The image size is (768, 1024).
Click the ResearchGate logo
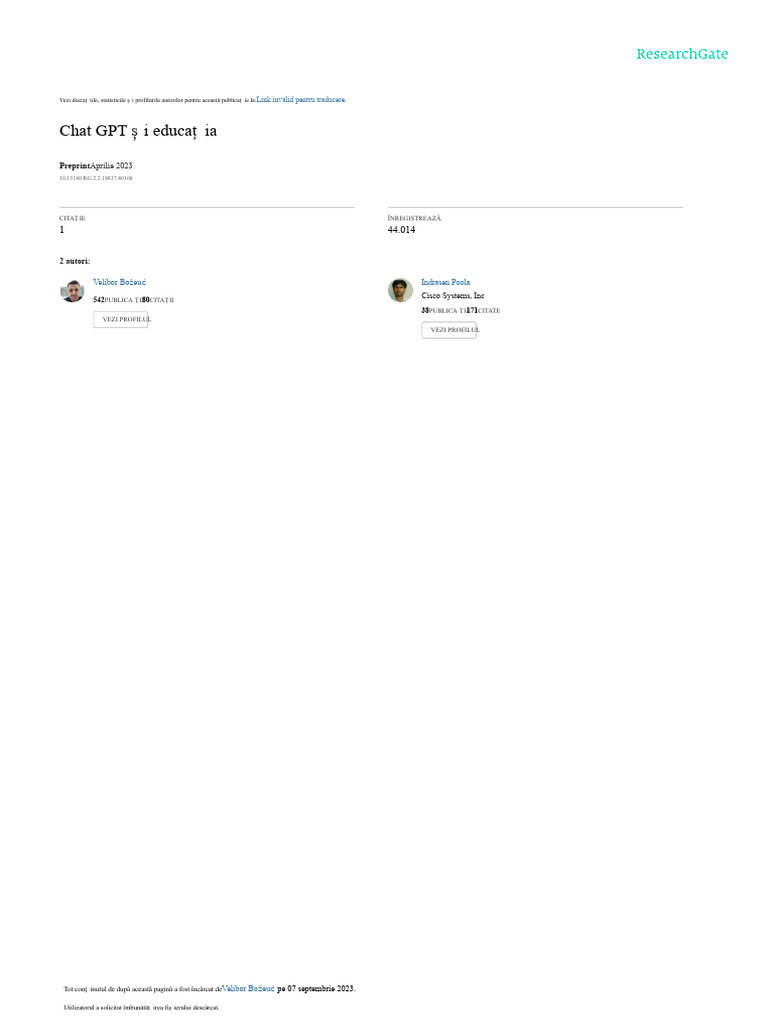tap(682, 54)
